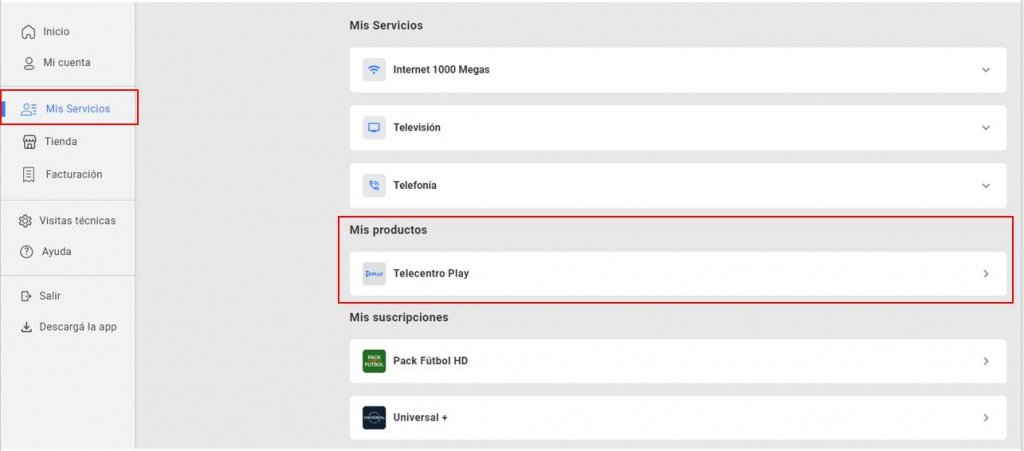Click the Descargá la app link

pyautogui.click(x=78, y=327)
